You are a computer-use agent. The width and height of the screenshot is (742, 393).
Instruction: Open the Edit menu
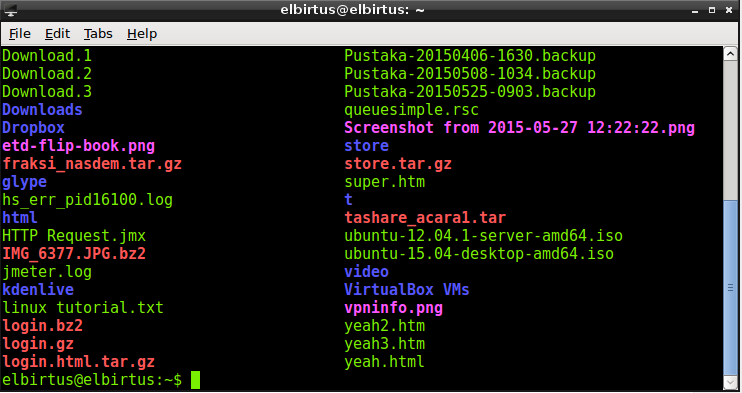pos(57,34)
